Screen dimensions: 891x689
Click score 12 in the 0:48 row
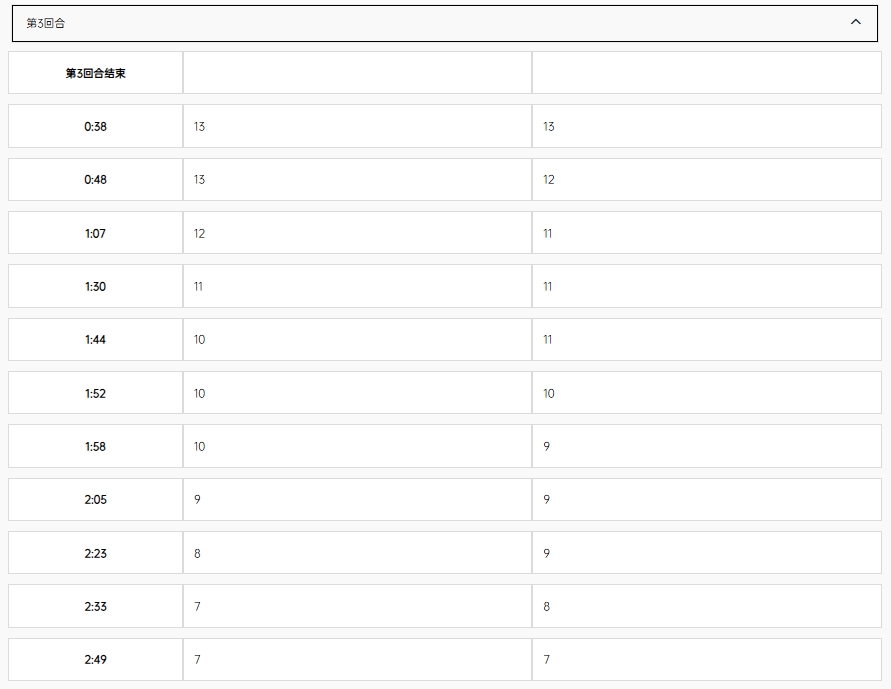pos(548,179)
